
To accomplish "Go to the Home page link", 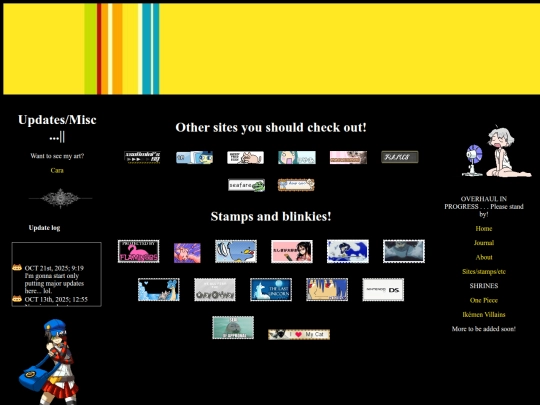I will [484, 228].
